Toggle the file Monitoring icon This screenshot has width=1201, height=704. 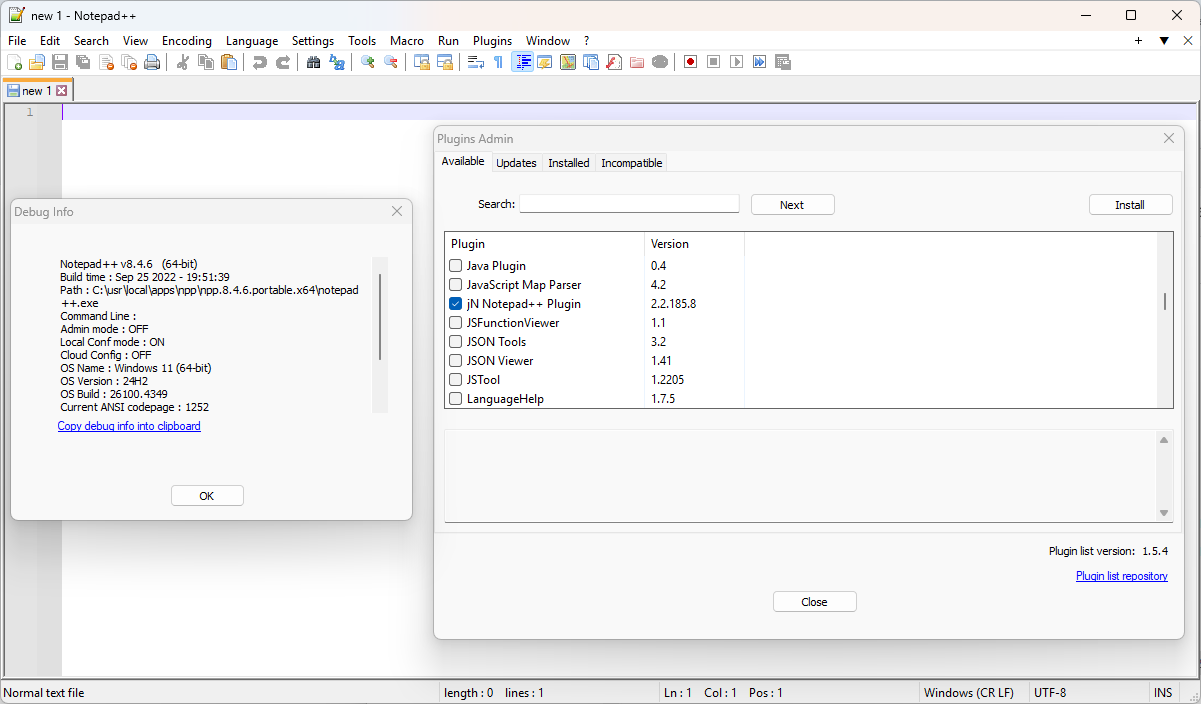(660, 62)
